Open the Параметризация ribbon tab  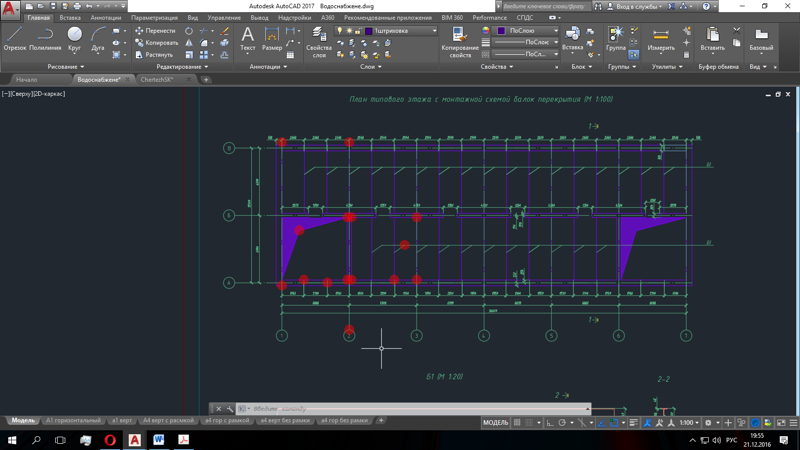tap(154, 17)
